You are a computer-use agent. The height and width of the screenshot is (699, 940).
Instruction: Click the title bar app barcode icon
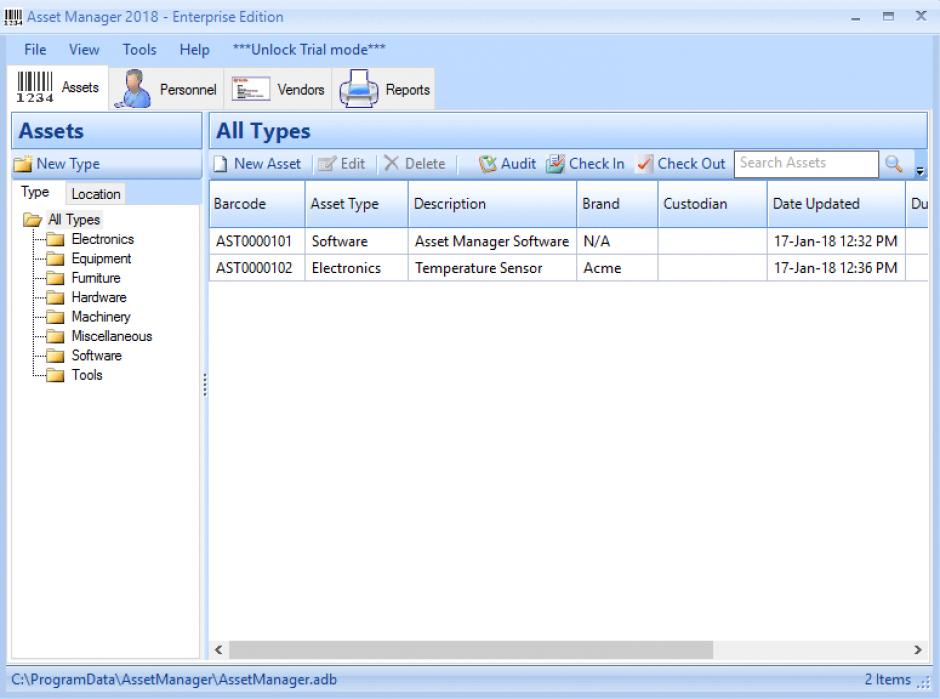(x=13, y=17)
